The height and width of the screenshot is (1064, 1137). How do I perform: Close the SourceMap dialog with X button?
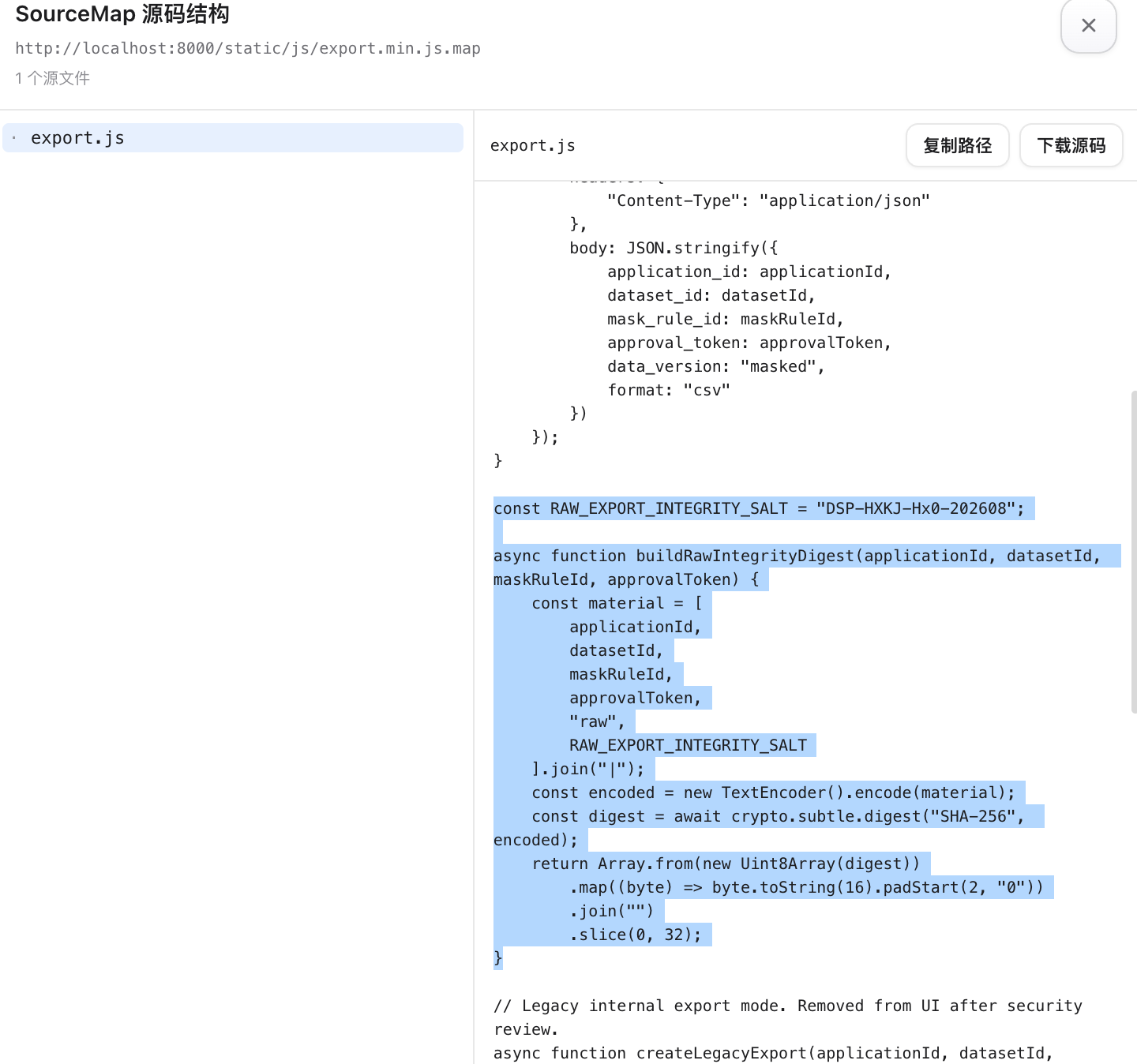tap(1088, 25)
